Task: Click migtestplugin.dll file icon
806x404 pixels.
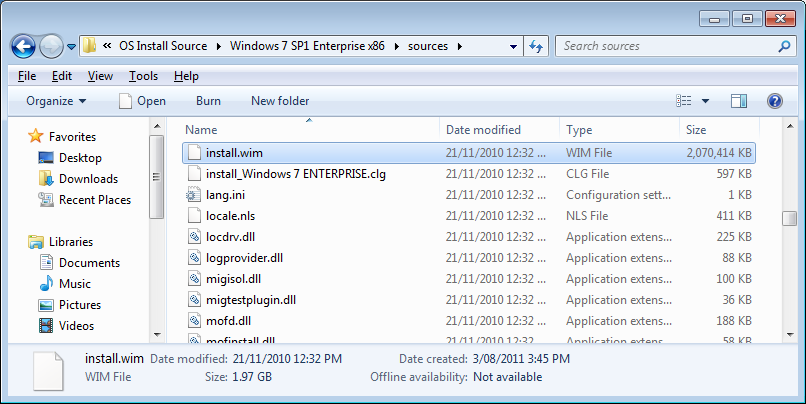Action: (x=194, y=300)
